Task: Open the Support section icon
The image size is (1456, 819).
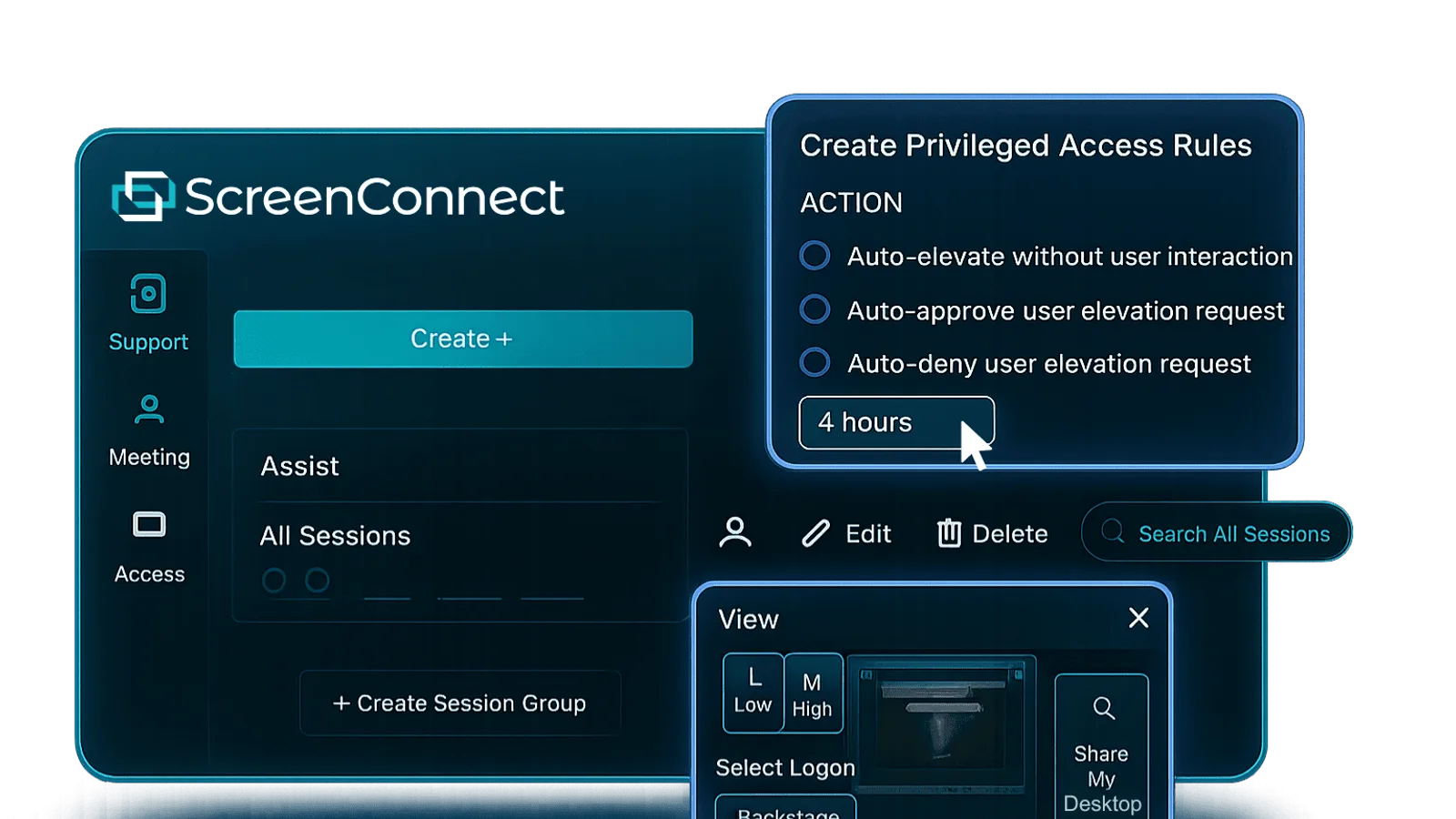Action: [x=148, y=294]
